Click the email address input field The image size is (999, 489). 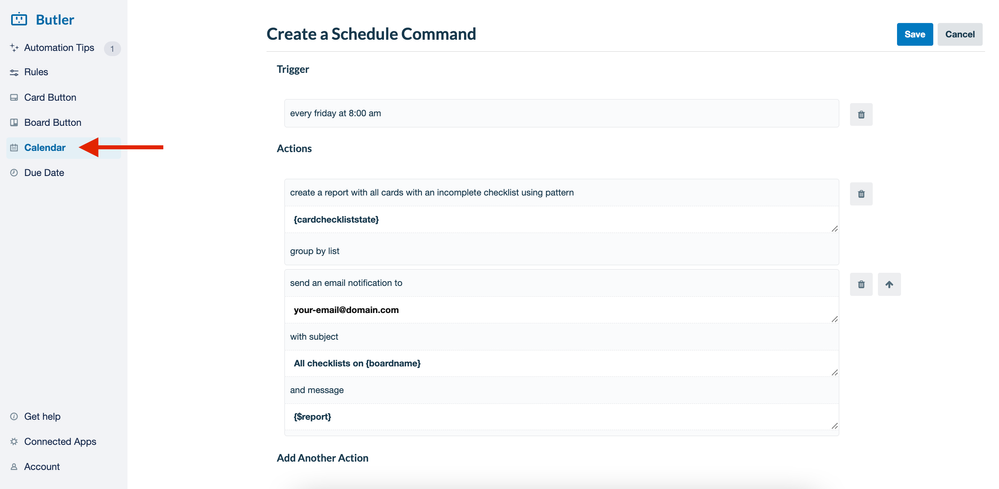[561, 310]
